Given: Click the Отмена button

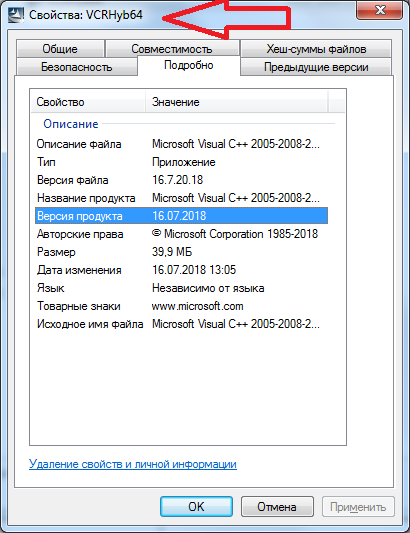Looking at the screenshot, I should [277, 507].
